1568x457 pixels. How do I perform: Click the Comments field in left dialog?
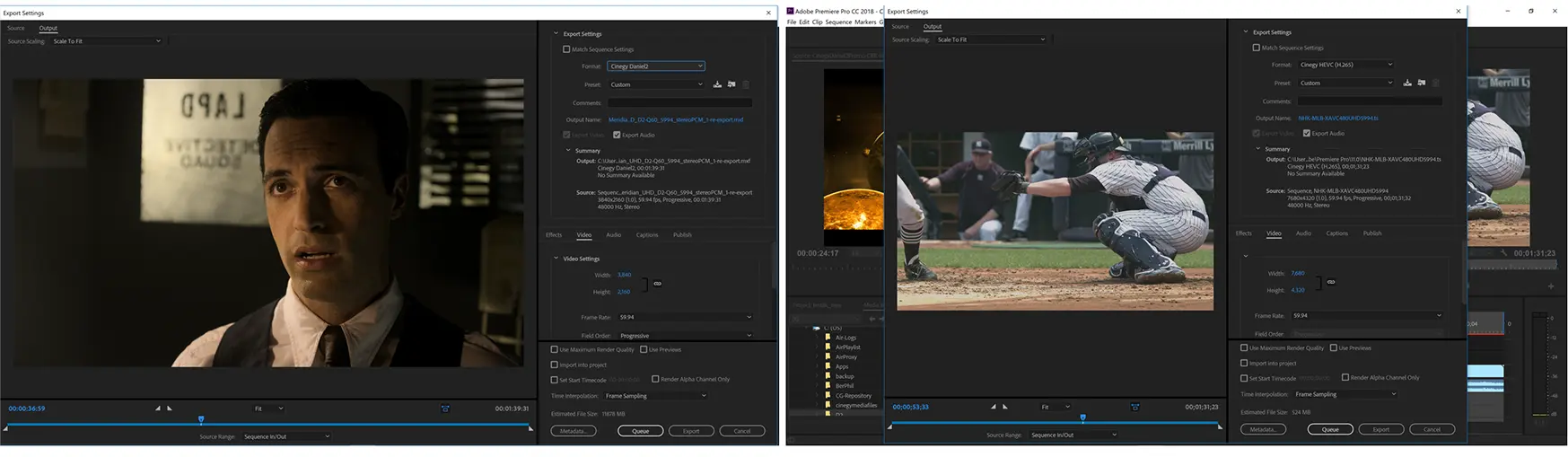click(x=679, y=103)
